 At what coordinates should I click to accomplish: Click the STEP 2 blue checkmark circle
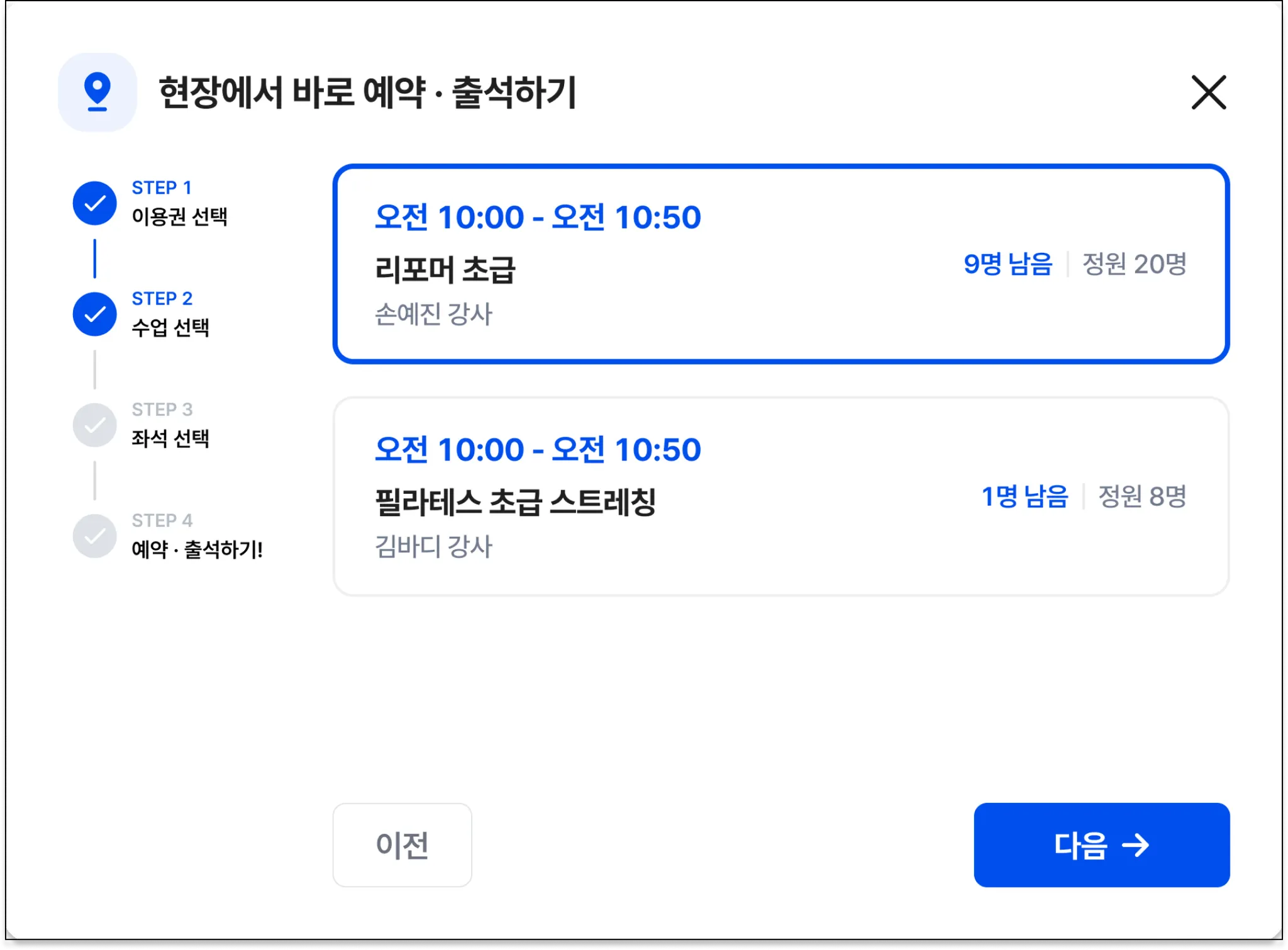[x=94, y=314]
